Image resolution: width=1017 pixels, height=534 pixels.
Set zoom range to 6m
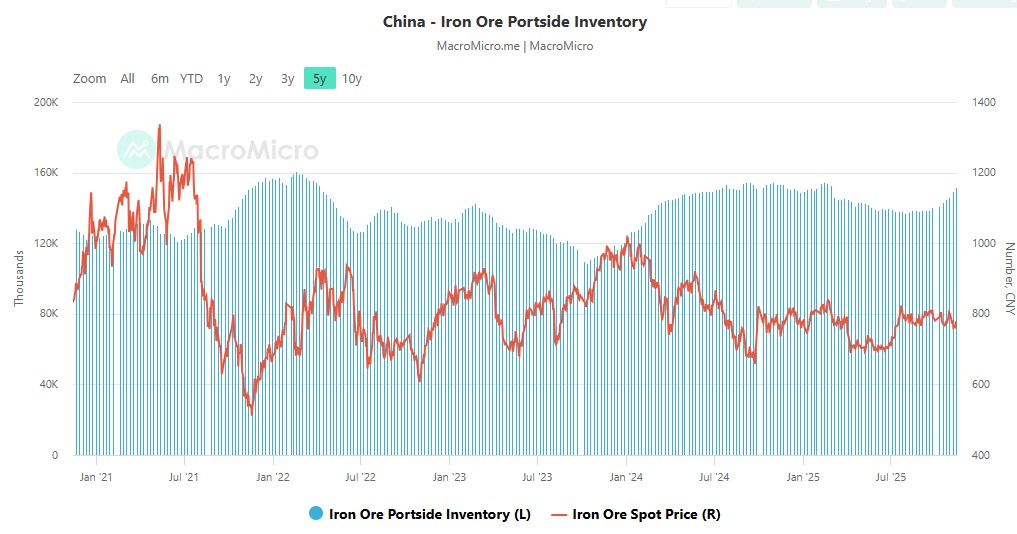click(160, 79)
